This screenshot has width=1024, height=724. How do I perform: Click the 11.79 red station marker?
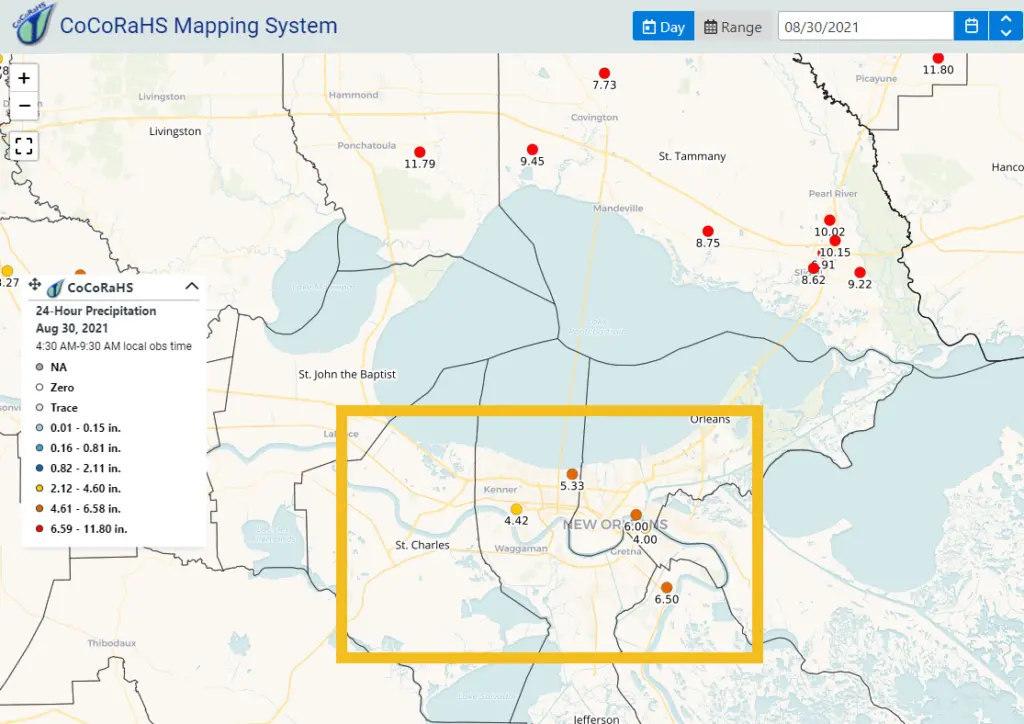click(x=420, y=152)
